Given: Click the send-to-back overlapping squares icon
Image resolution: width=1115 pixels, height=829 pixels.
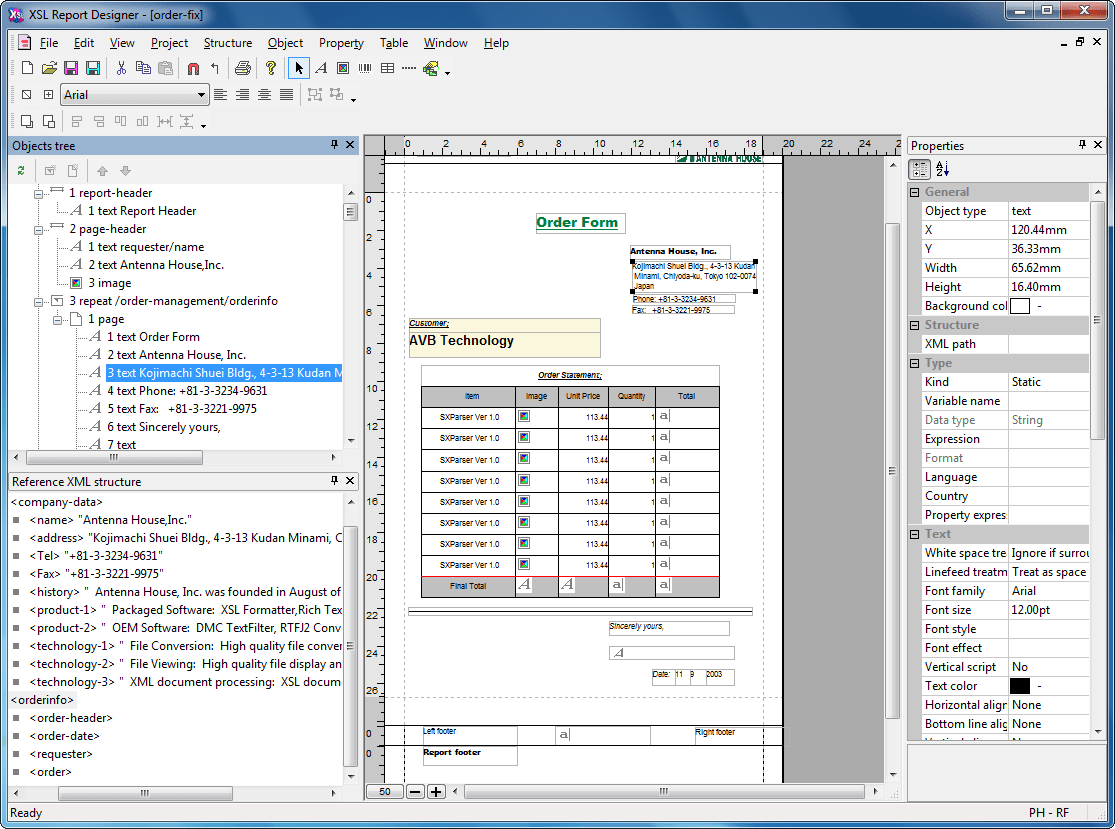Looking at the screenshot, I should click(49, 122).
